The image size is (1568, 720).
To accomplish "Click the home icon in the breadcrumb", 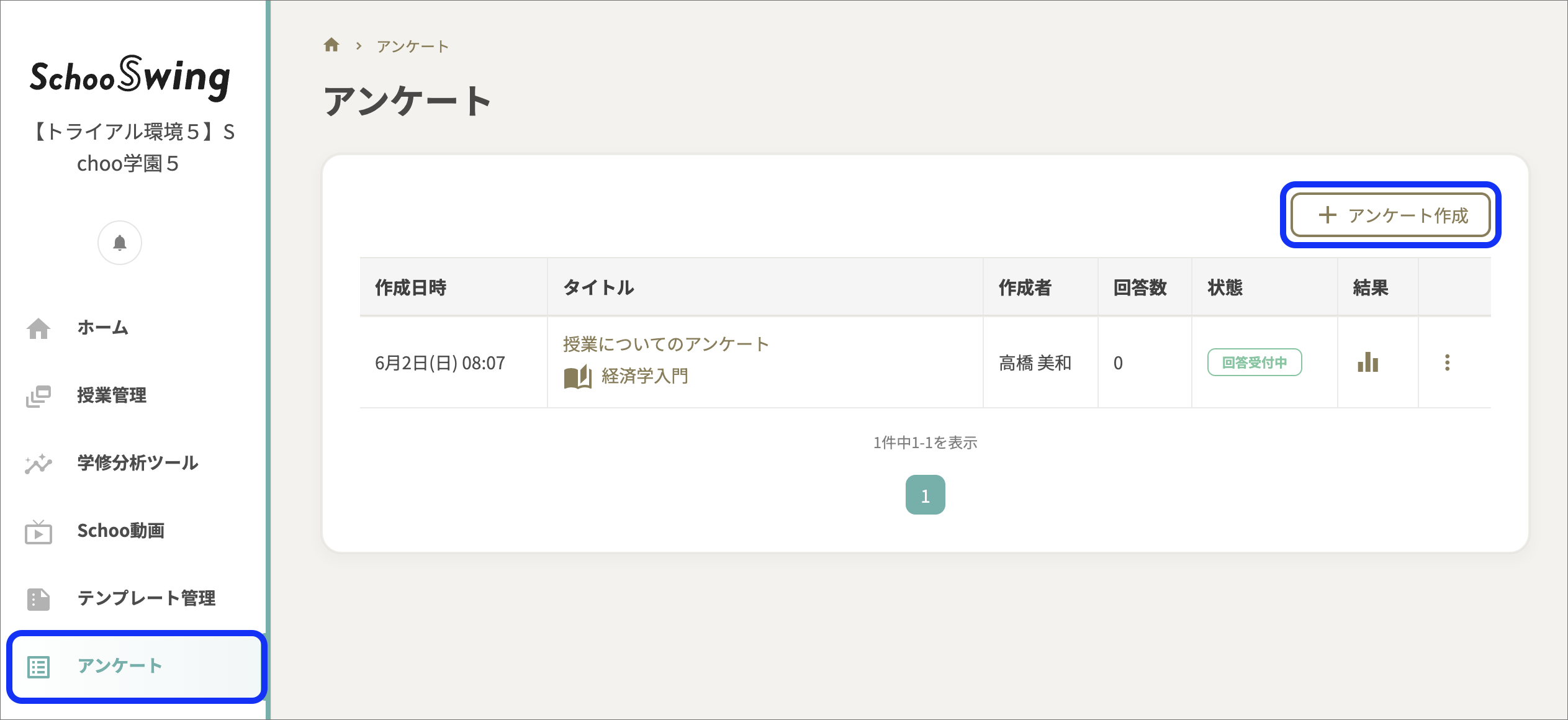I will click(x=332, y=44).
